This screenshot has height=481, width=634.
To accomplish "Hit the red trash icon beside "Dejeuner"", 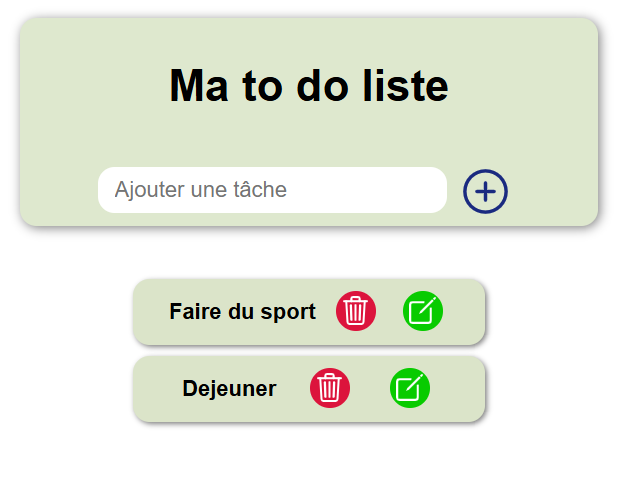I will [x=331, y=388].
